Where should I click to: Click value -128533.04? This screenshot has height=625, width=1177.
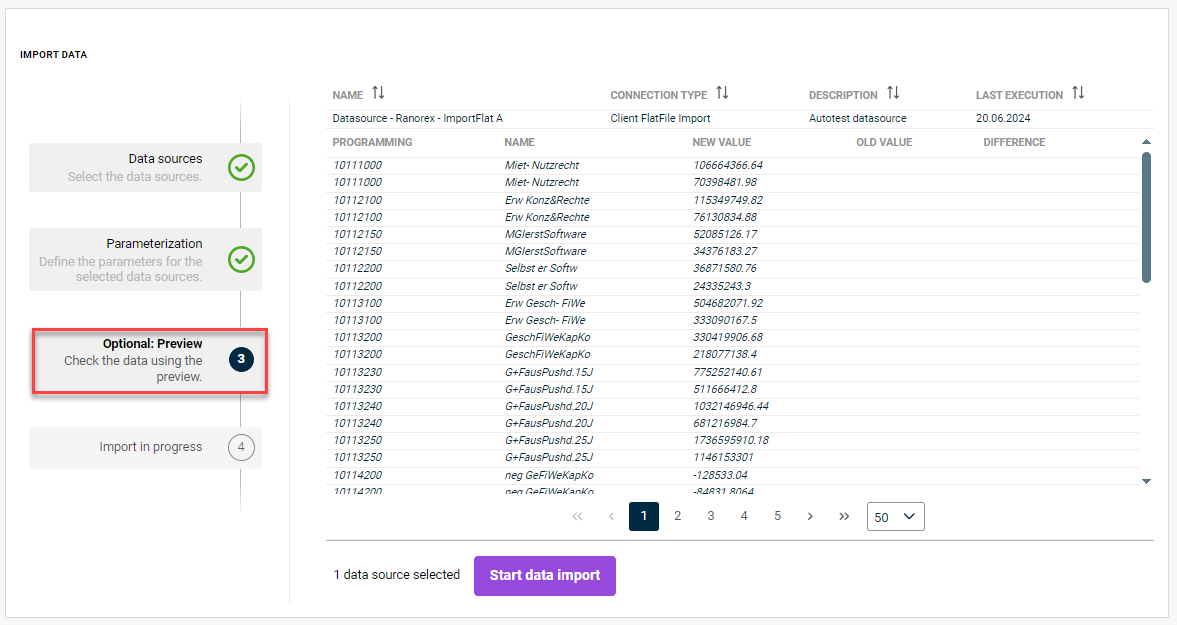[x=721, y=475]
